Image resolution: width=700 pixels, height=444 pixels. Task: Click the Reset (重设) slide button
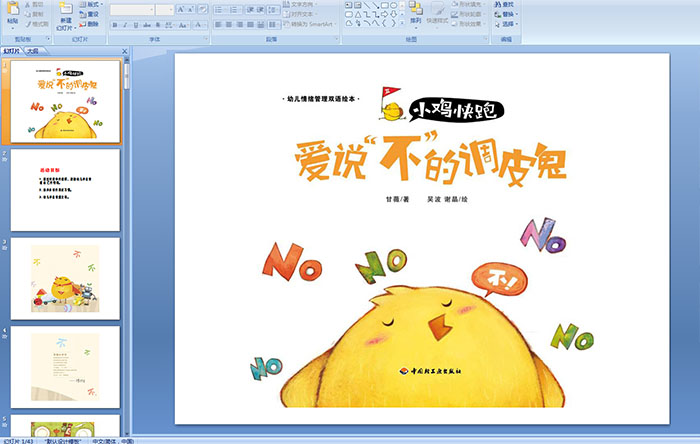pos(89,14)
